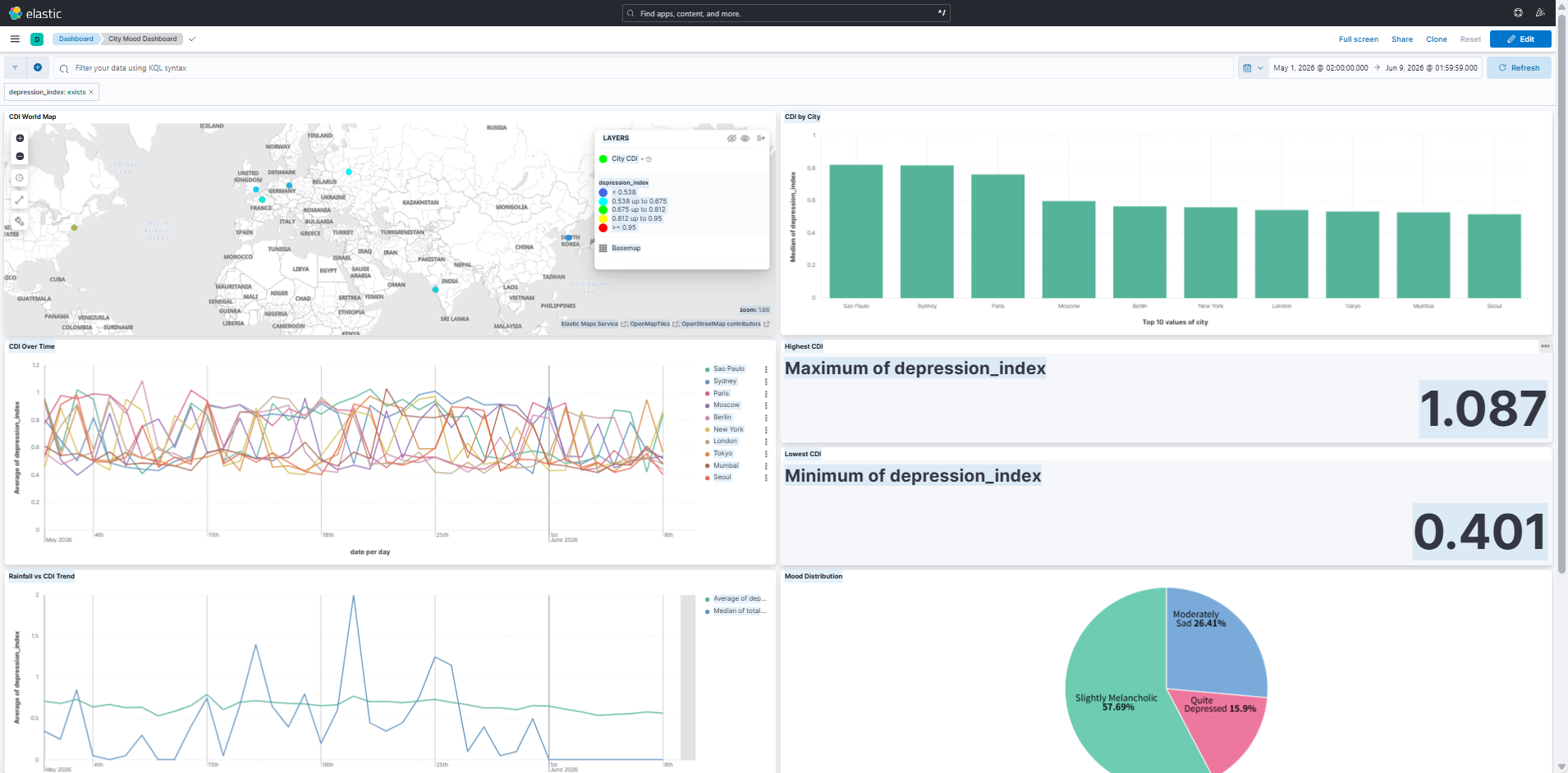This screenshot has width=1568, height=773.
Task: Click the red >= 0.95 legend swatch
Action: [603, 227]
